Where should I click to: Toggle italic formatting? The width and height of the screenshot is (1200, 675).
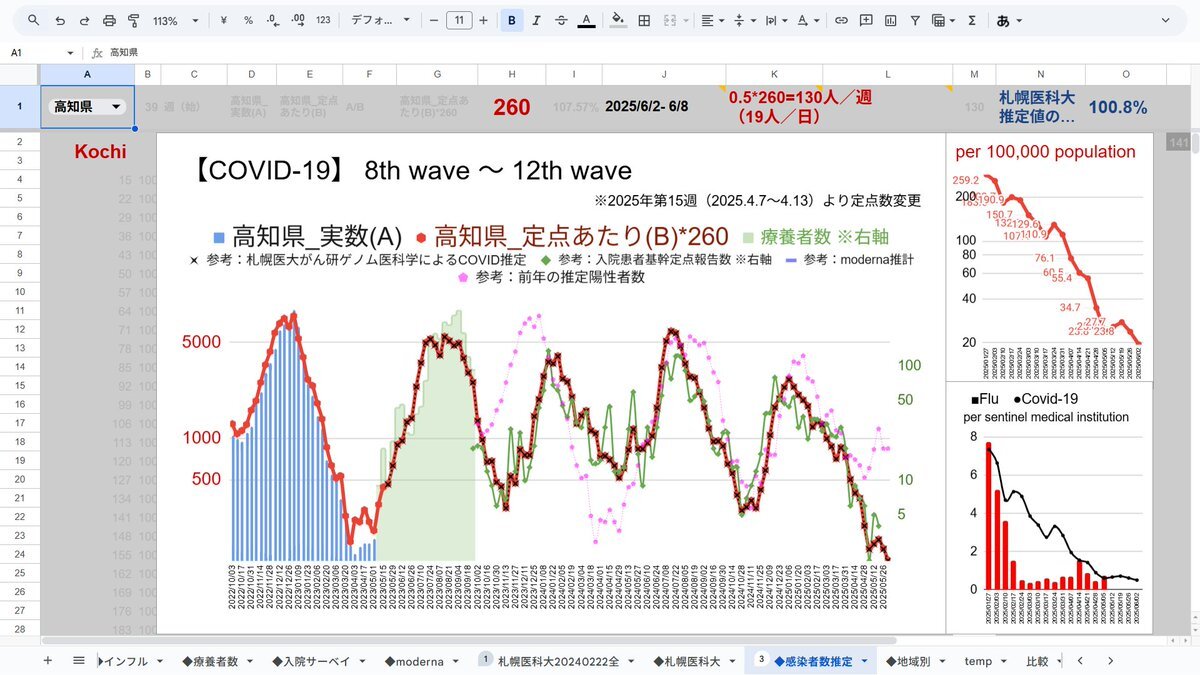537,20
